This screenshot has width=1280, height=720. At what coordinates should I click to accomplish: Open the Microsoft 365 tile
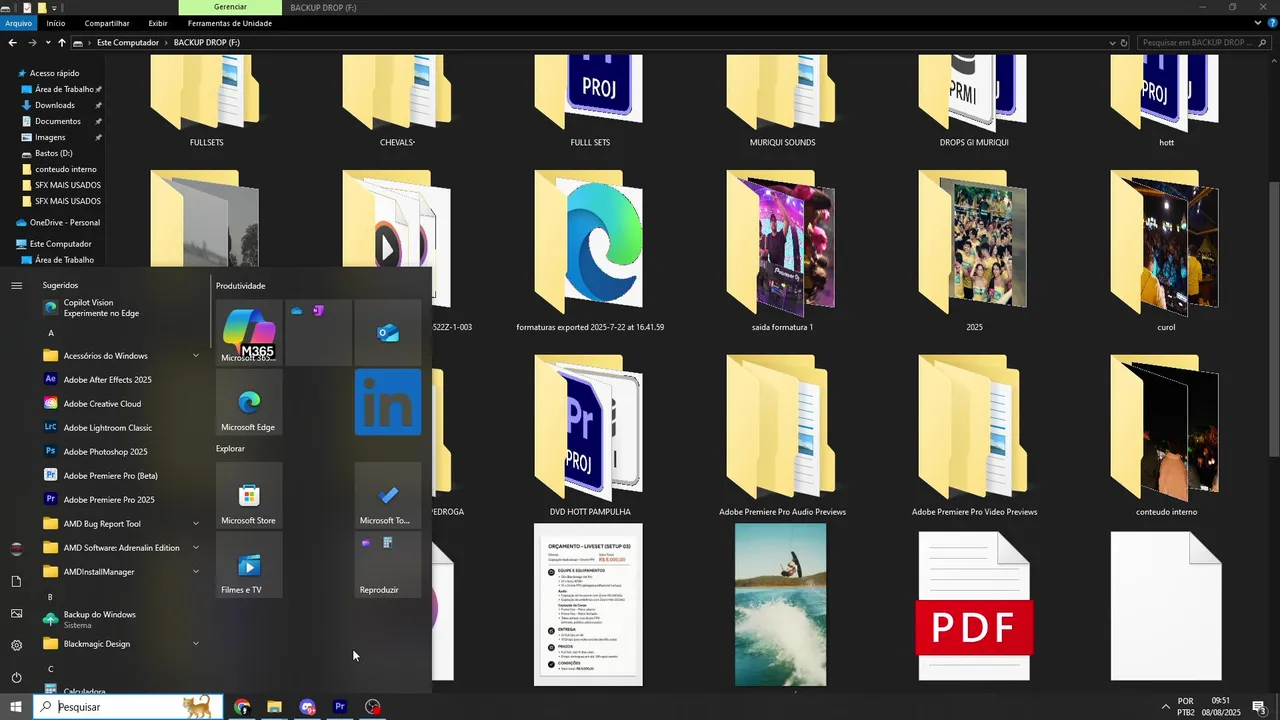click(x=249, y=332)
